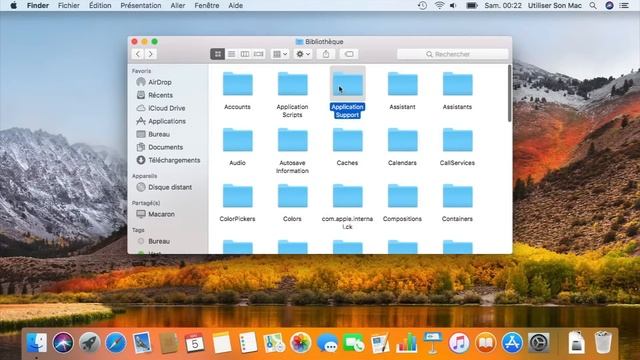Image resolution: width=640 pixels, height=360 pixels.
Task: Click the Share toolbar button
Action: click(326, 54)
